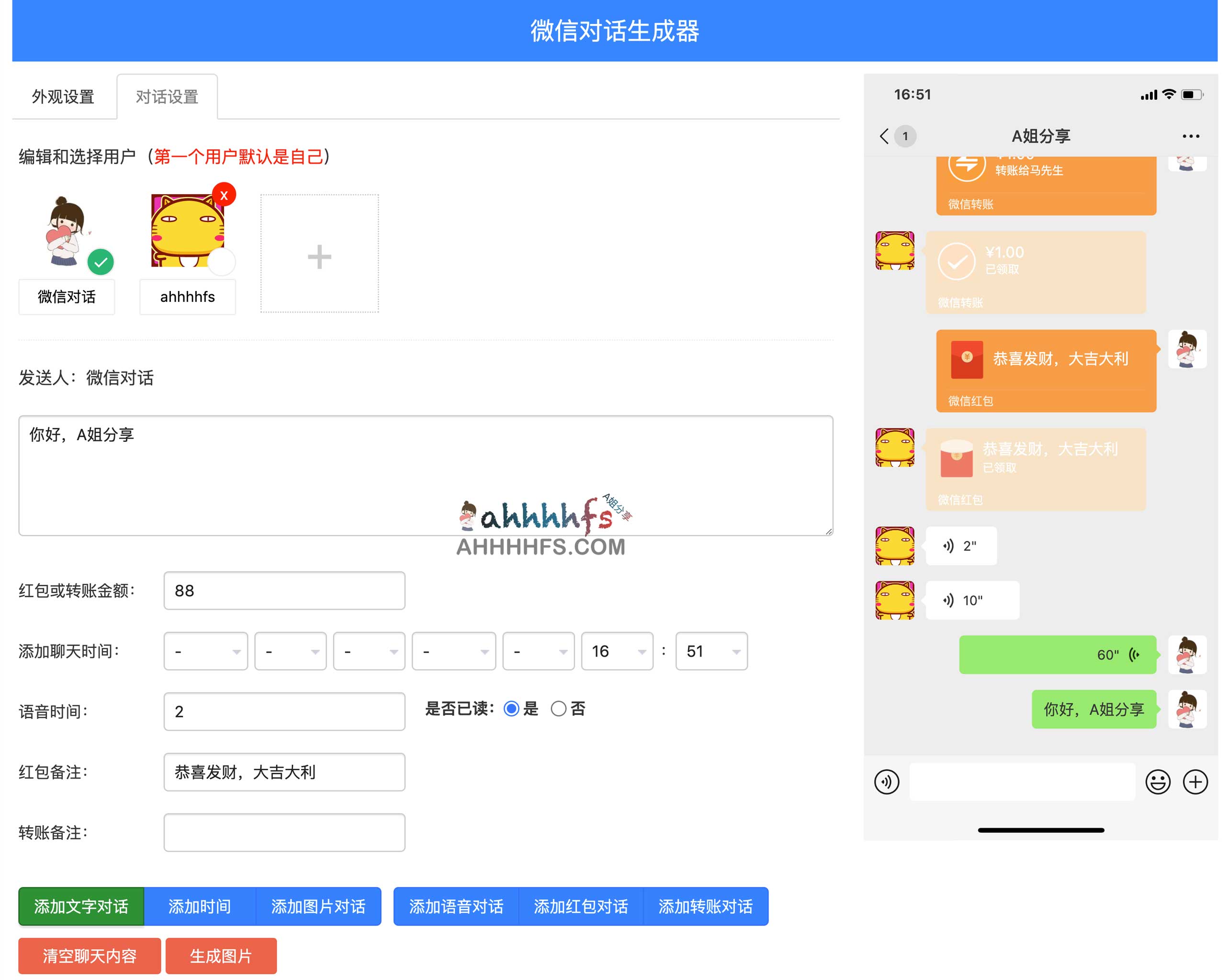
Task: Click the 添加红包对话 button
Action: [x=580, y=906]
